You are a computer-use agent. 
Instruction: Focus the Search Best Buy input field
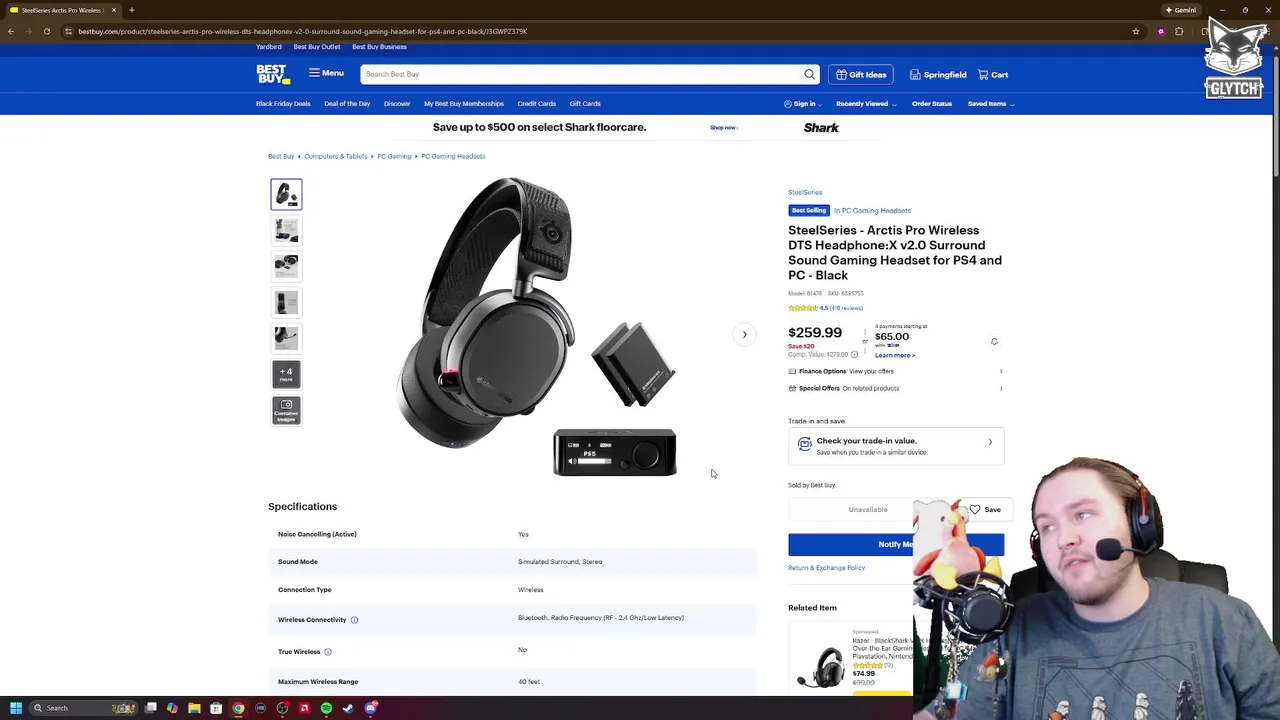(x=580, y=74)
